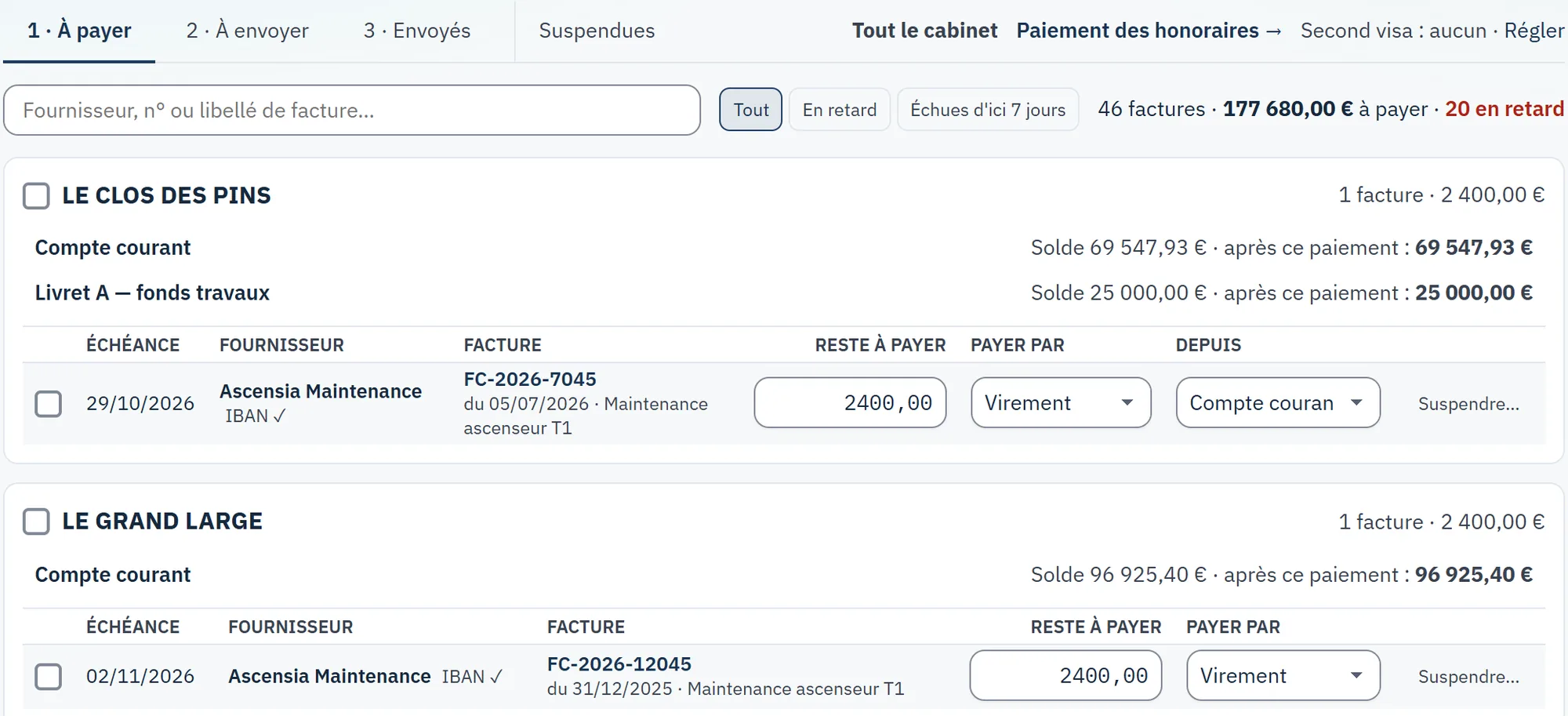Filter by 'Échues d'ici 7 jours'
1568x716 pixels.
[x=988, y=110]
